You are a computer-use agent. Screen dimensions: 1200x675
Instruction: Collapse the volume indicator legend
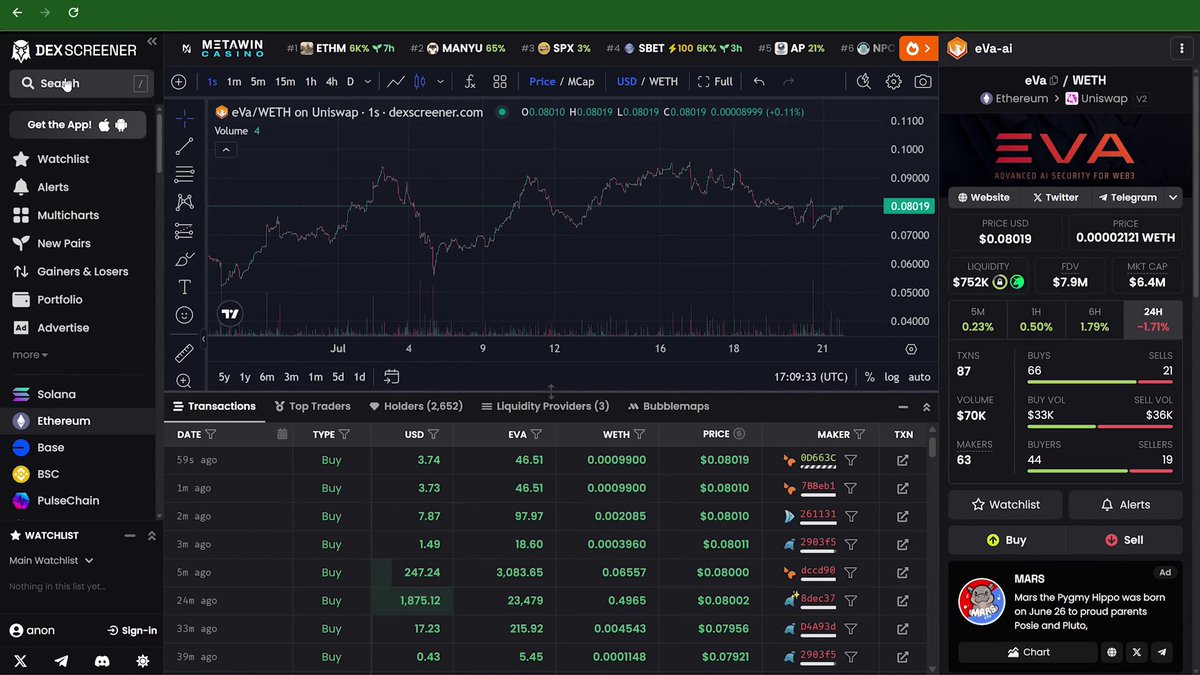(x=226, y=150)
